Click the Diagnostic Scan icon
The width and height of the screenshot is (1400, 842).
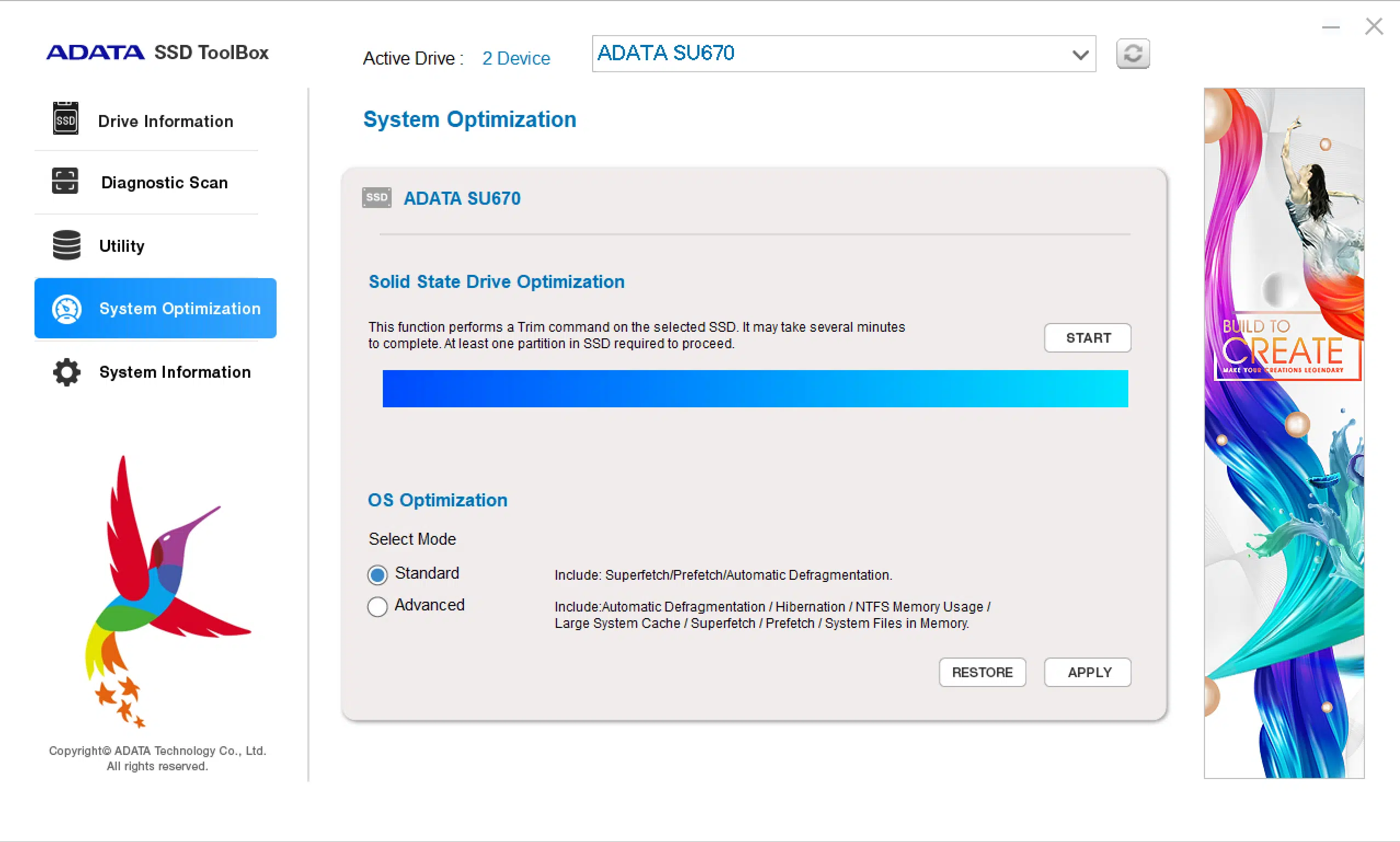(x=65, y=181)
